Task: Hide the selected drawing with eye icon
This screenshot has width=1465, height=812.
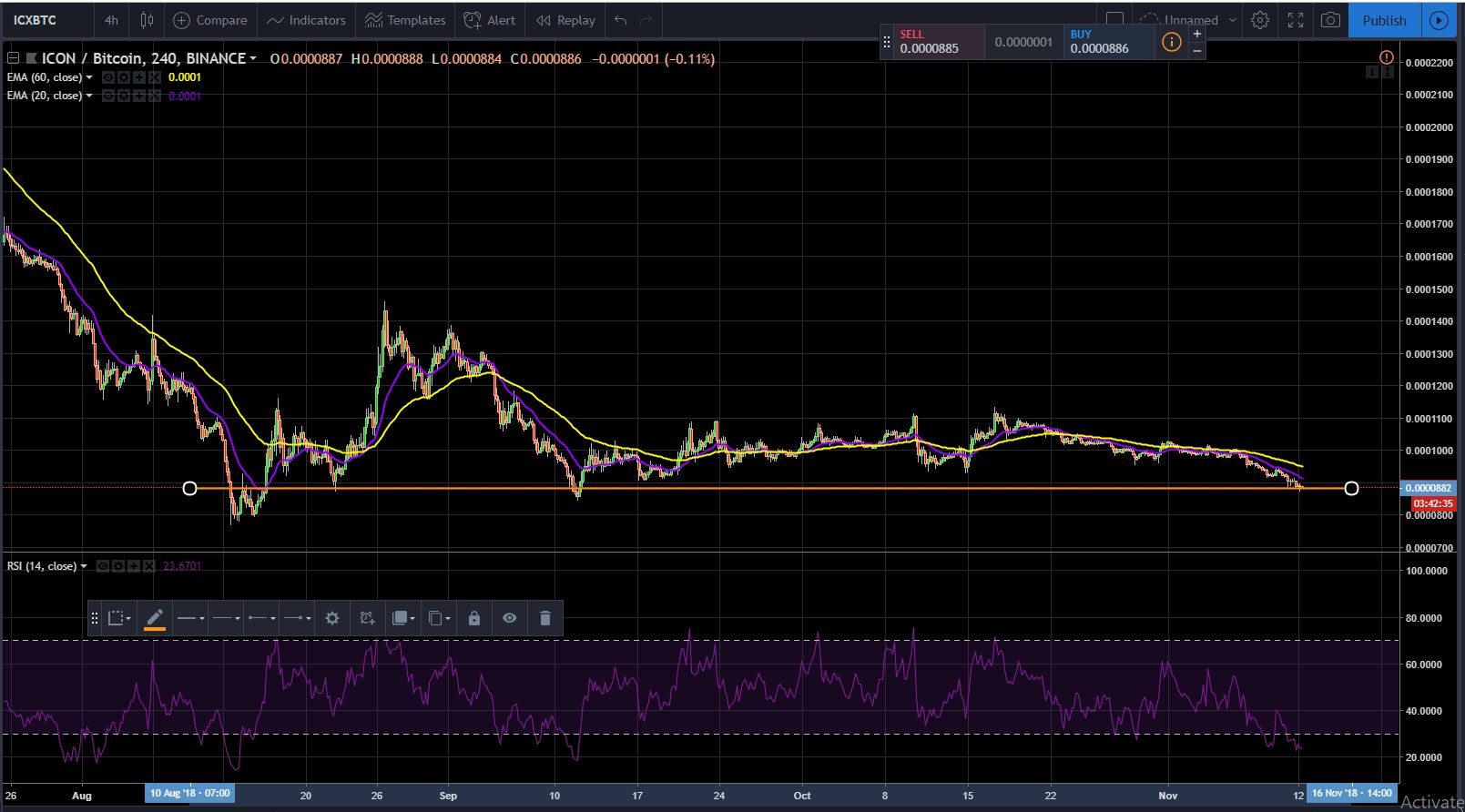Action: tap(509, 618)
